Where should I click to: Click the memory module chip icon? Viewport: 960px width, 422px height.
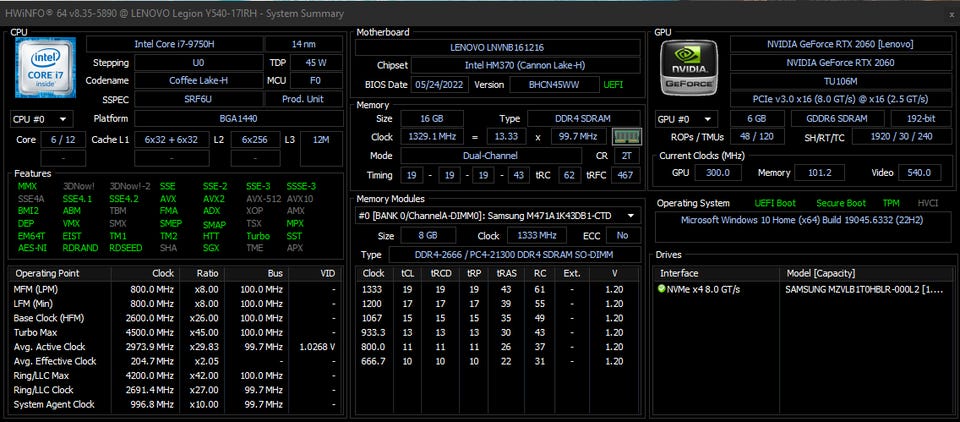coord(627,137)
